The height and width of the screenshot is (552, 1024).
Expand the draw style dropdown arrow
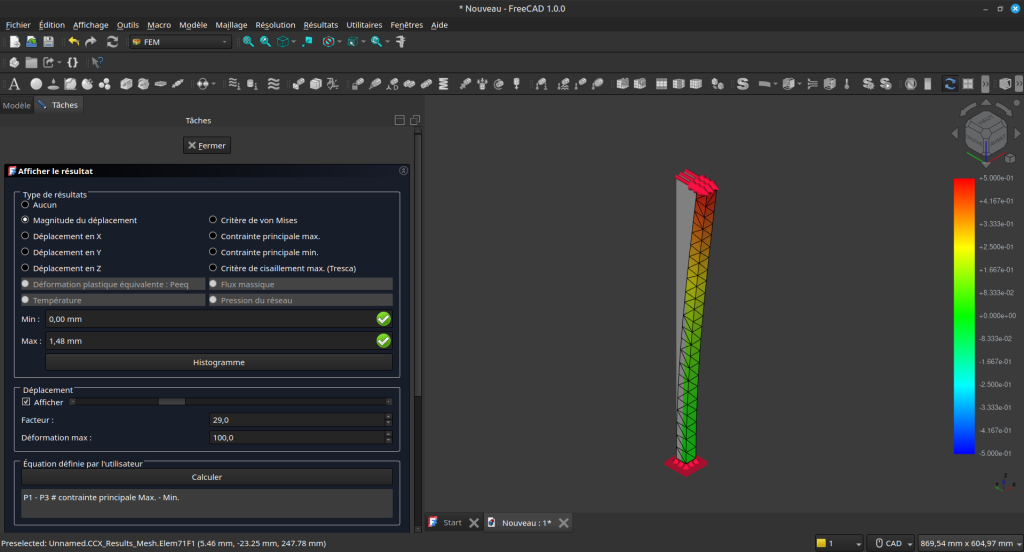(x=340, y=42)
